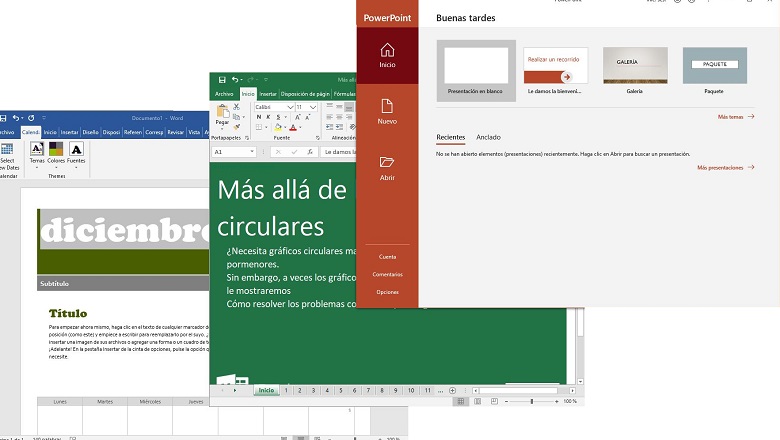Screen dimensions: 780x440
Task: Toggle italic (K) in Excel
Action: tap(268, 117)
